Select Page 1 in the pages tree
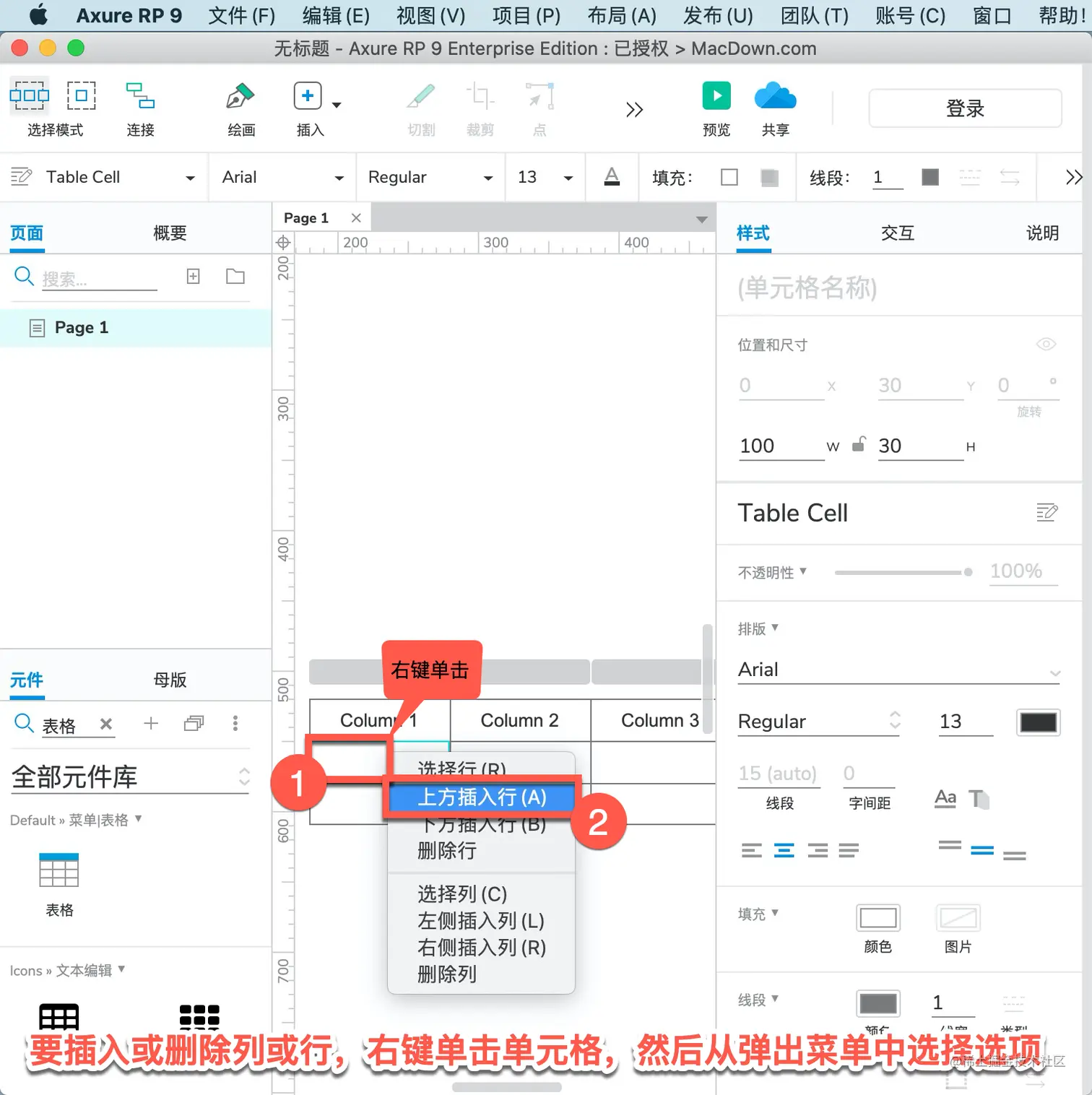 point(135,328)
